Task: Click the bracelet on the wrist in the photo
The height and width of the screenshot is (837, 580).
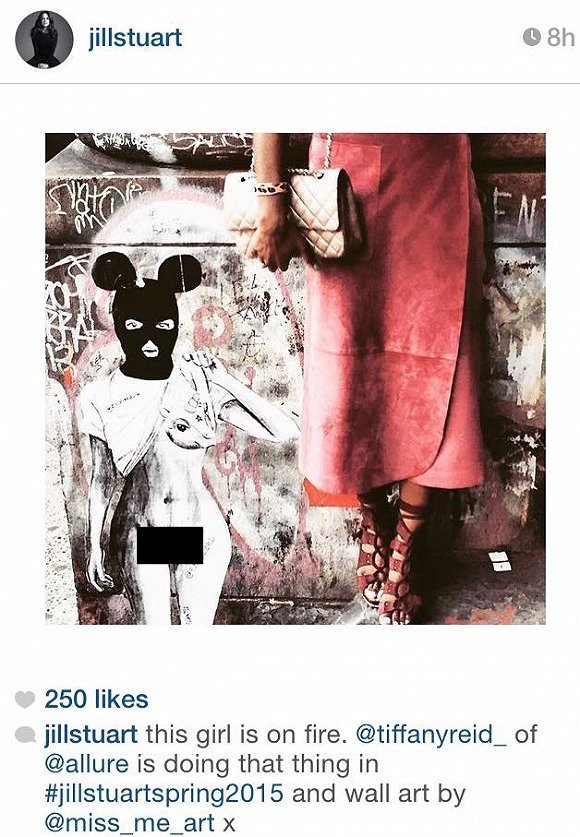Action: 270,188
